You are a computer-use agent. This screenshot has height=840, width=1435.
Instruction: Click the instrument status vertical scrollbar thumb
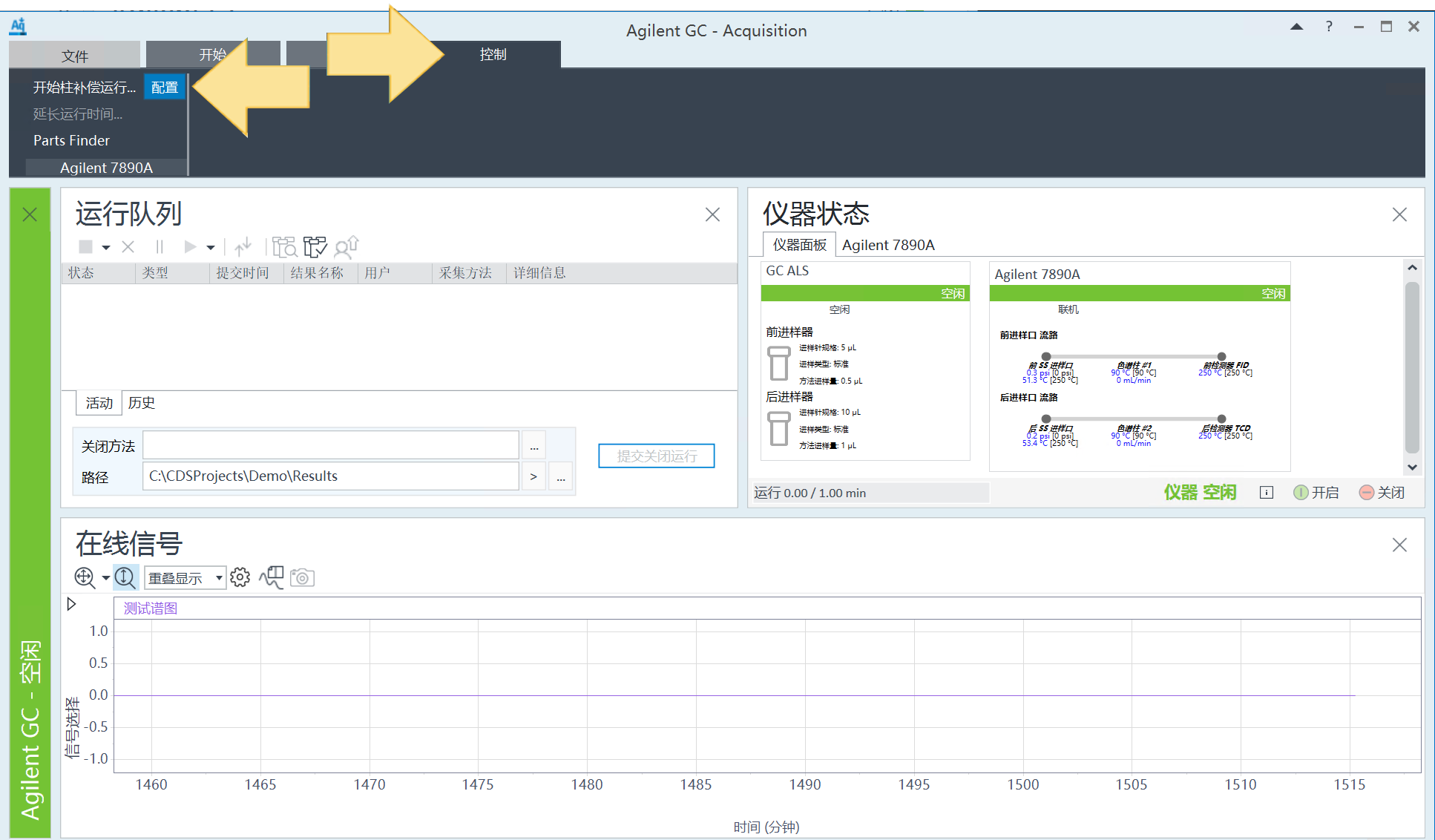1412,367
